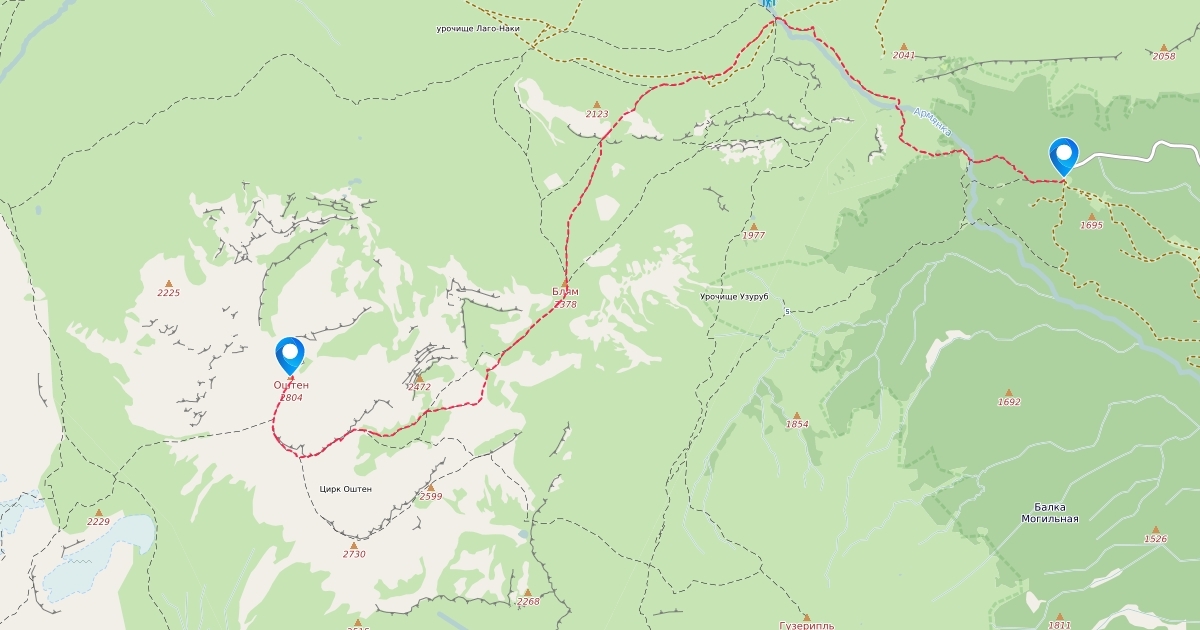Click the peak icon marked 1854
The width and height of the screenshot is (1200, 630).
[797, 415]
